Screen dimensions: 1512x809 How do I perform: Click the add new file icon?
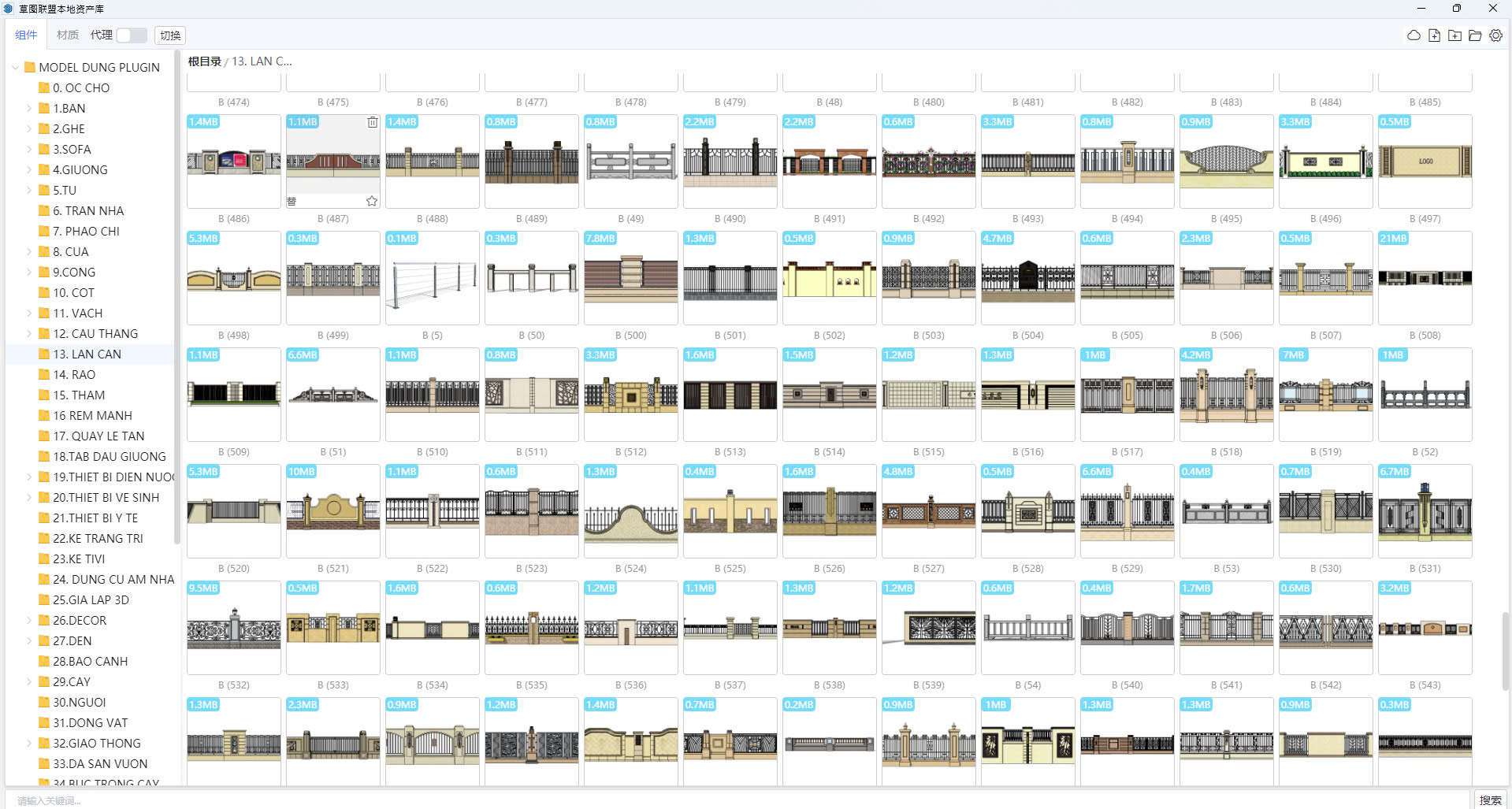click(x=1434, y=35)
